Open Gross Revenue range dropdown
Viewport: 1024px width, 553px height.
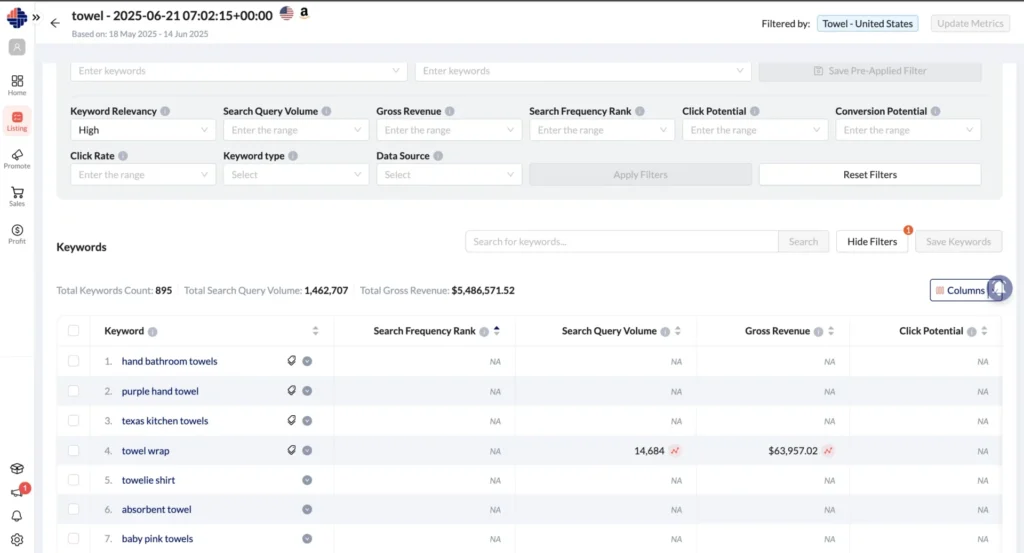tap(449, 130)
